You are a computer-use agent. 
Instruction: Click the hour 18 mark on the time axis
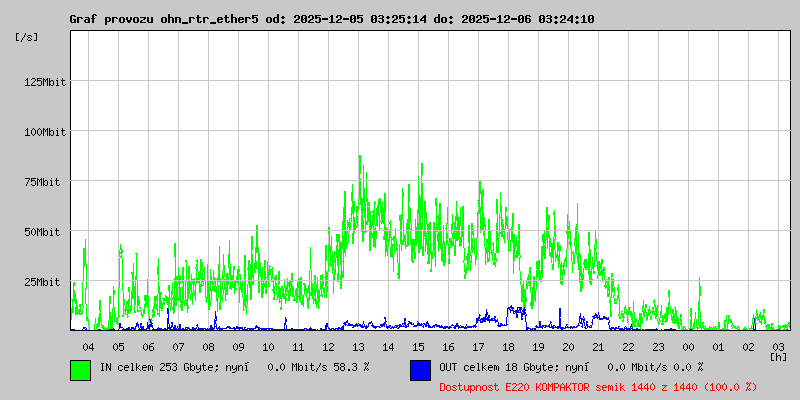click(508, 346)
